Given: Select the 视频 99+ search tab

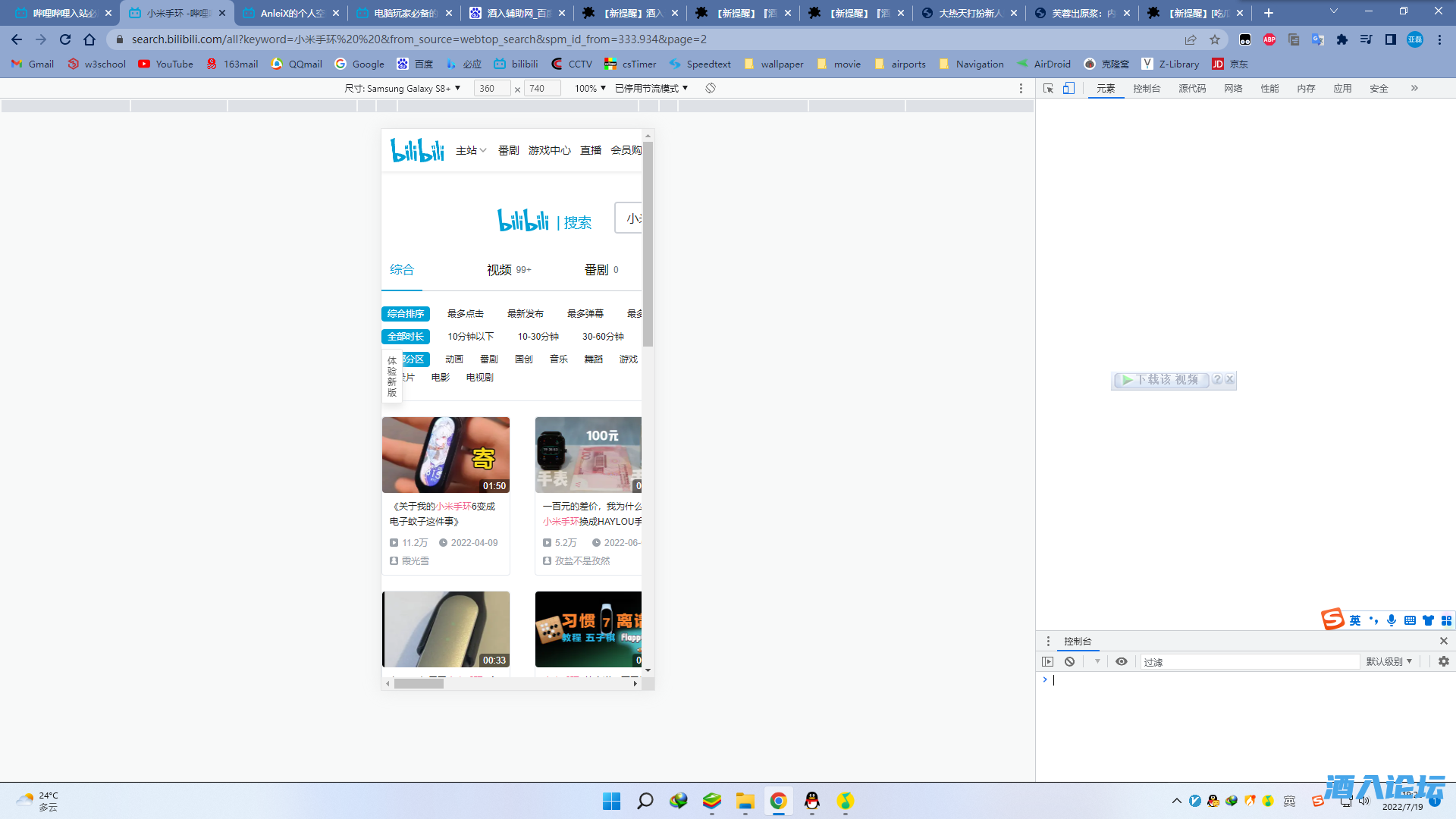Looking at the screenshot, I should point(509,269).
